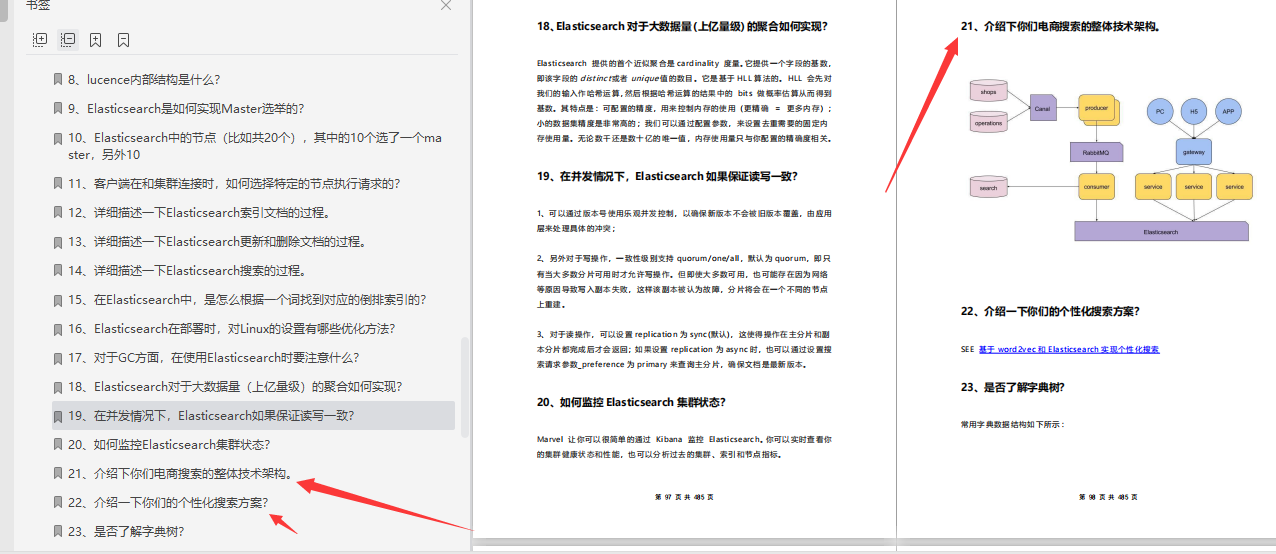Click the consumer box in the diagram
The image size is (1276, 554).
point(1096,186)
